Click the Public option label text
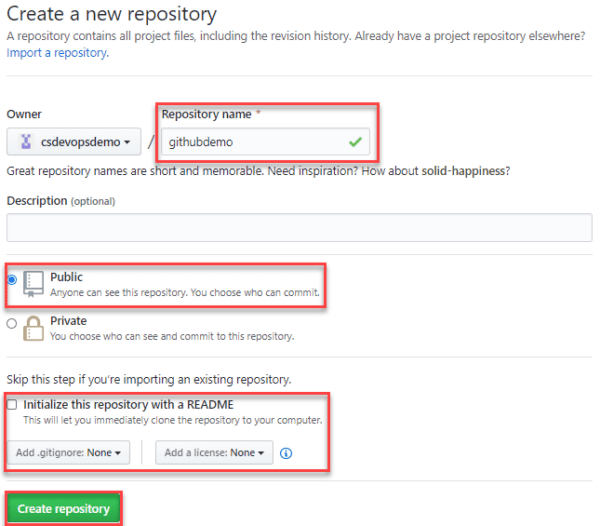Screen dimensions: 600x526 pyautogui.click(x=66, y=277)
